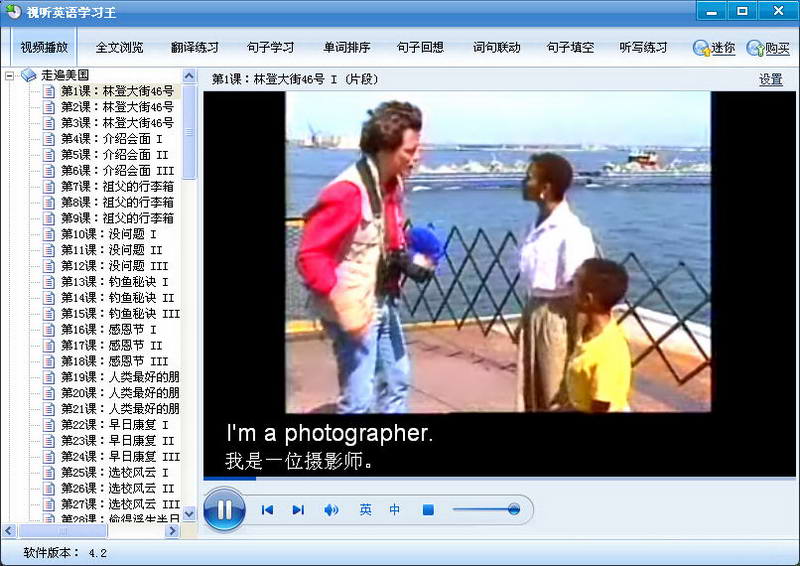800x566 pixels.
Task: Click the 购买 purchase icon
Action: click(x=755, y=48)
